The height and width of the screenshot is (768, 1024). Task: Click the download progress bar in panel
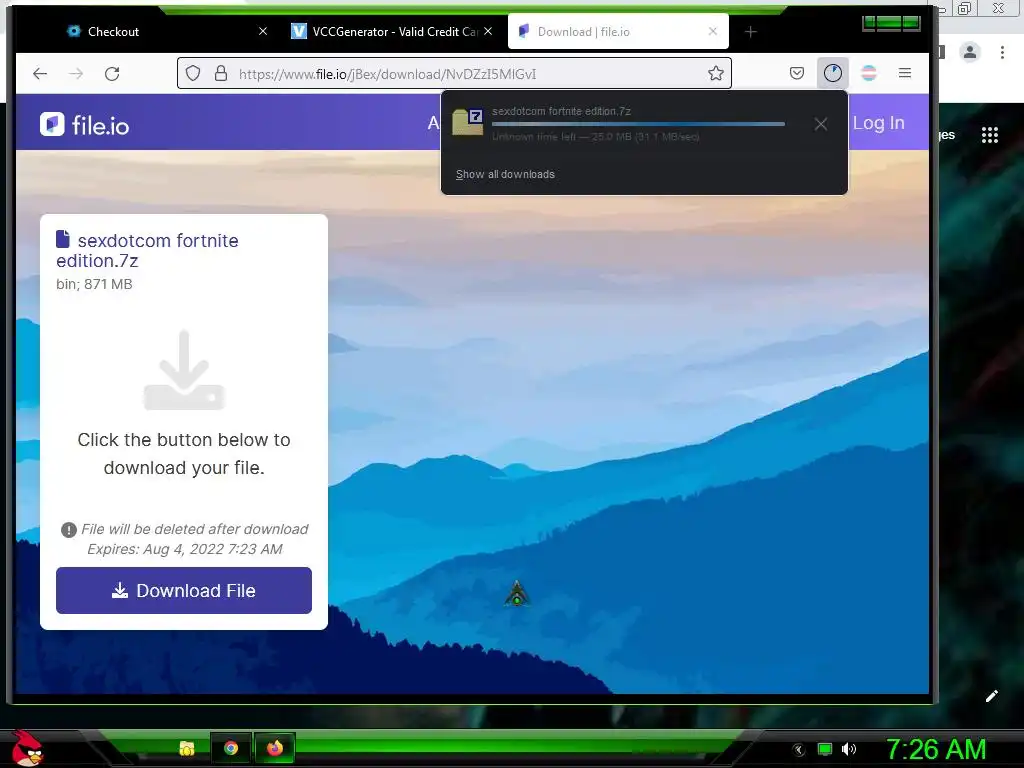(638, 123)
